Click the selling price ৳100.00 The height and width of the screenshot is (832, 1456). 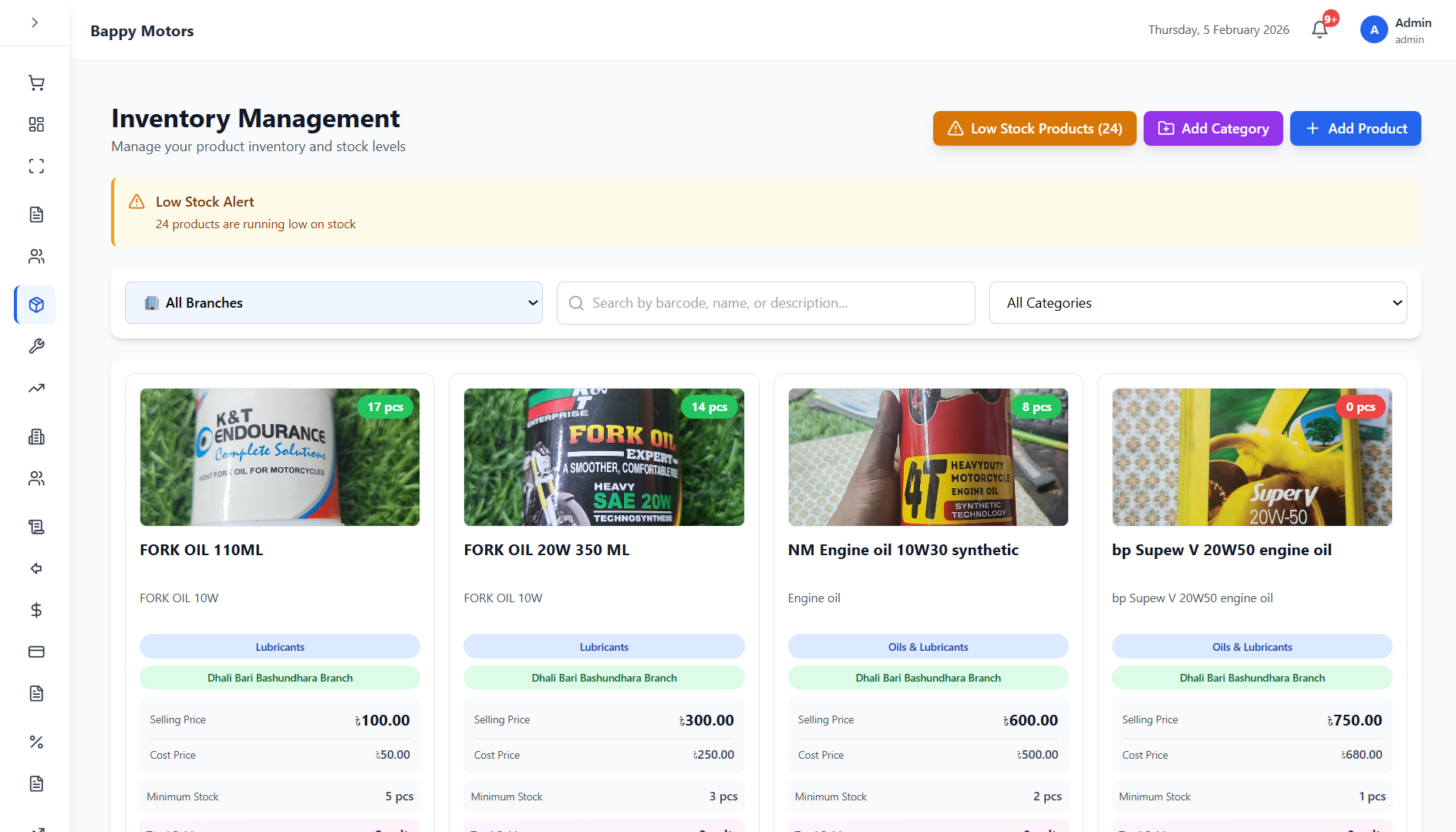(382, 720)
